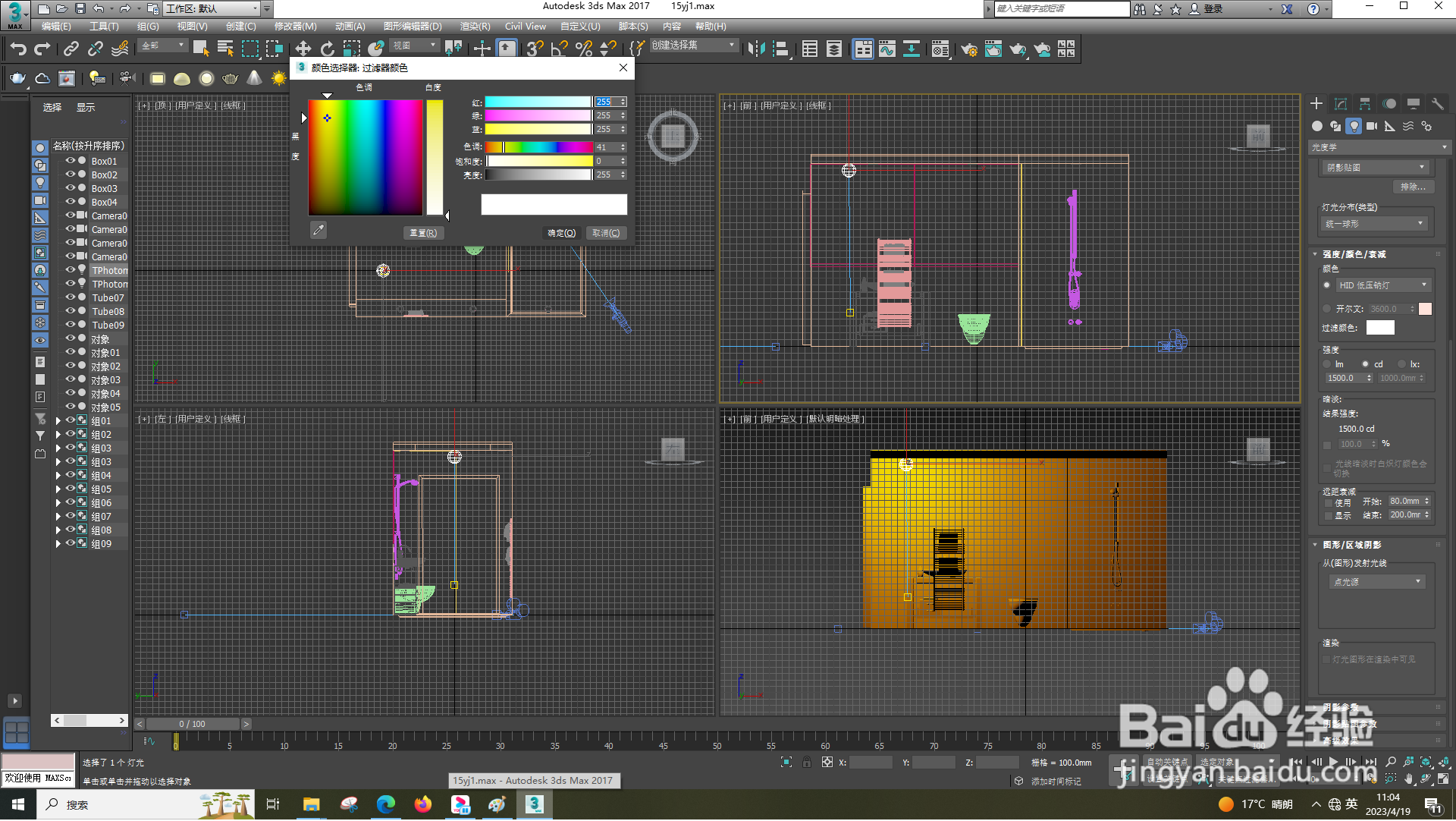The width and height of the screenshot is (1456, 821).
Task: Click the 确定(O) button in color selector
Action: click(x=562, y=234)
